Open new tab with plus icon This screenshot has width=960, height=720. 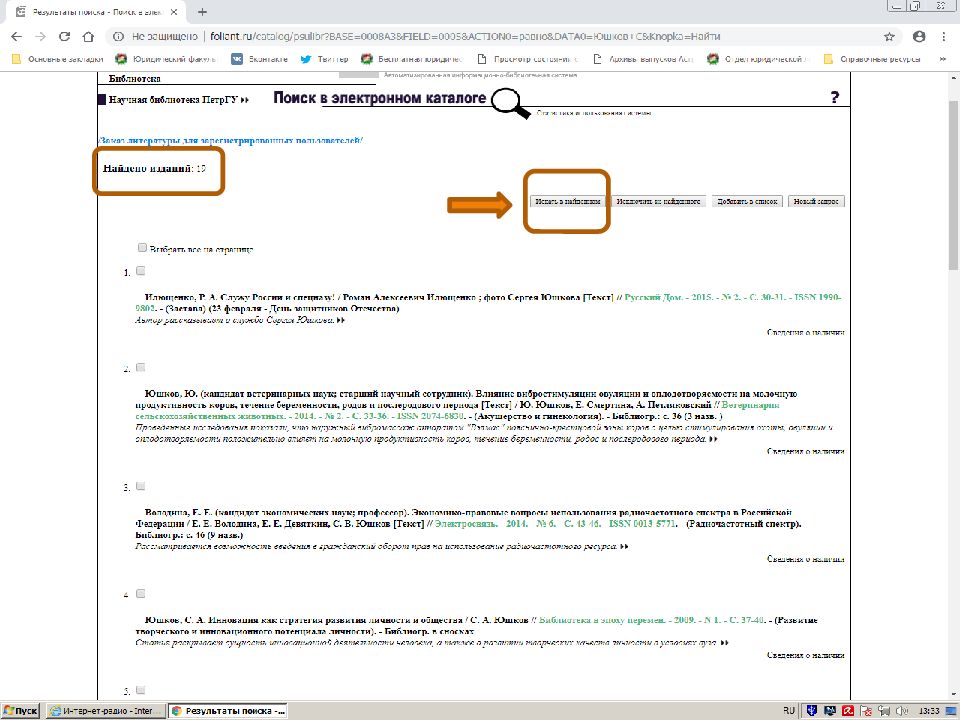(x=202, y=12)
